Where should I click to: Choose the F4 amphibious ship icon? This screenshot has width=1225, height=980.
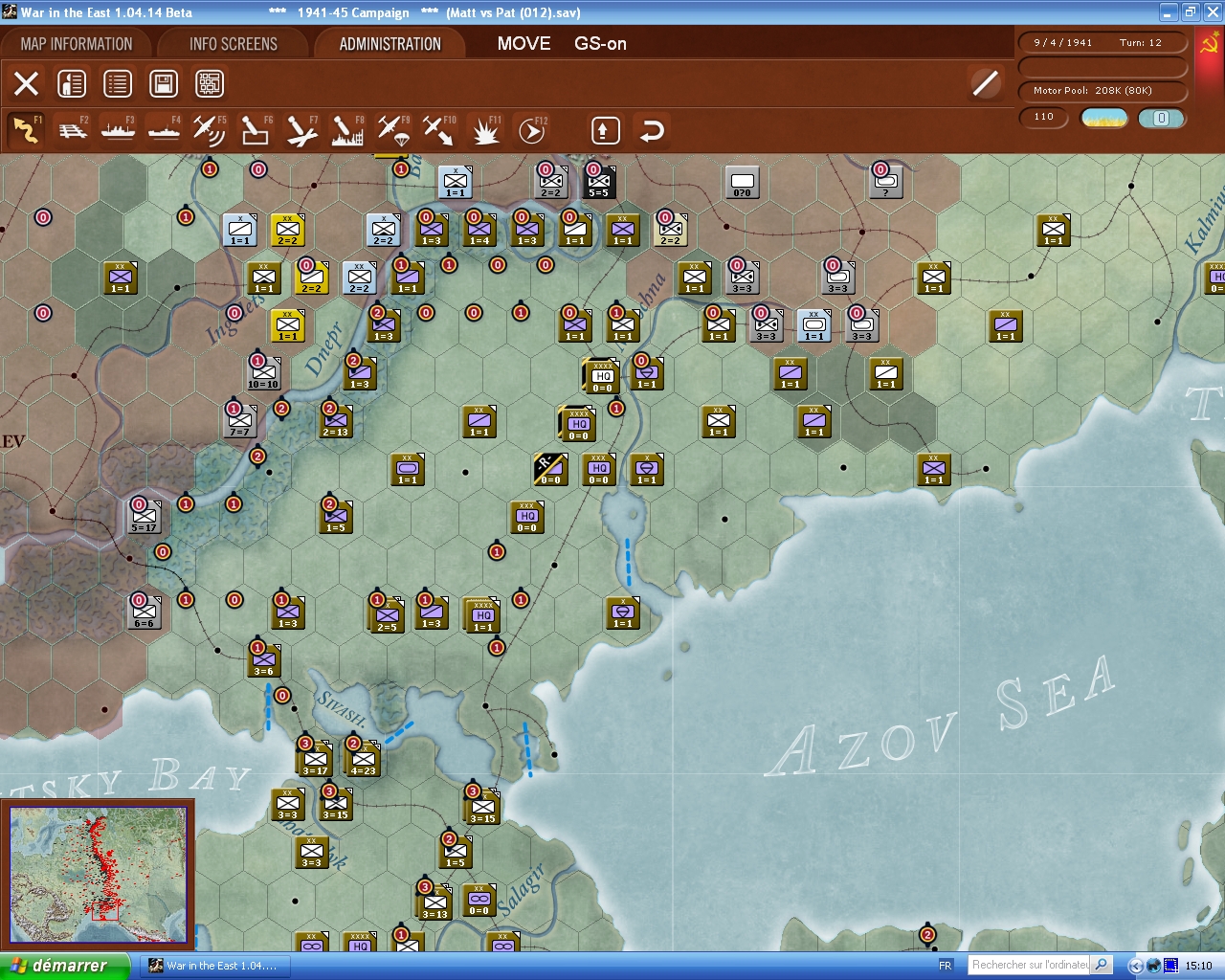(x=164, y=130)
